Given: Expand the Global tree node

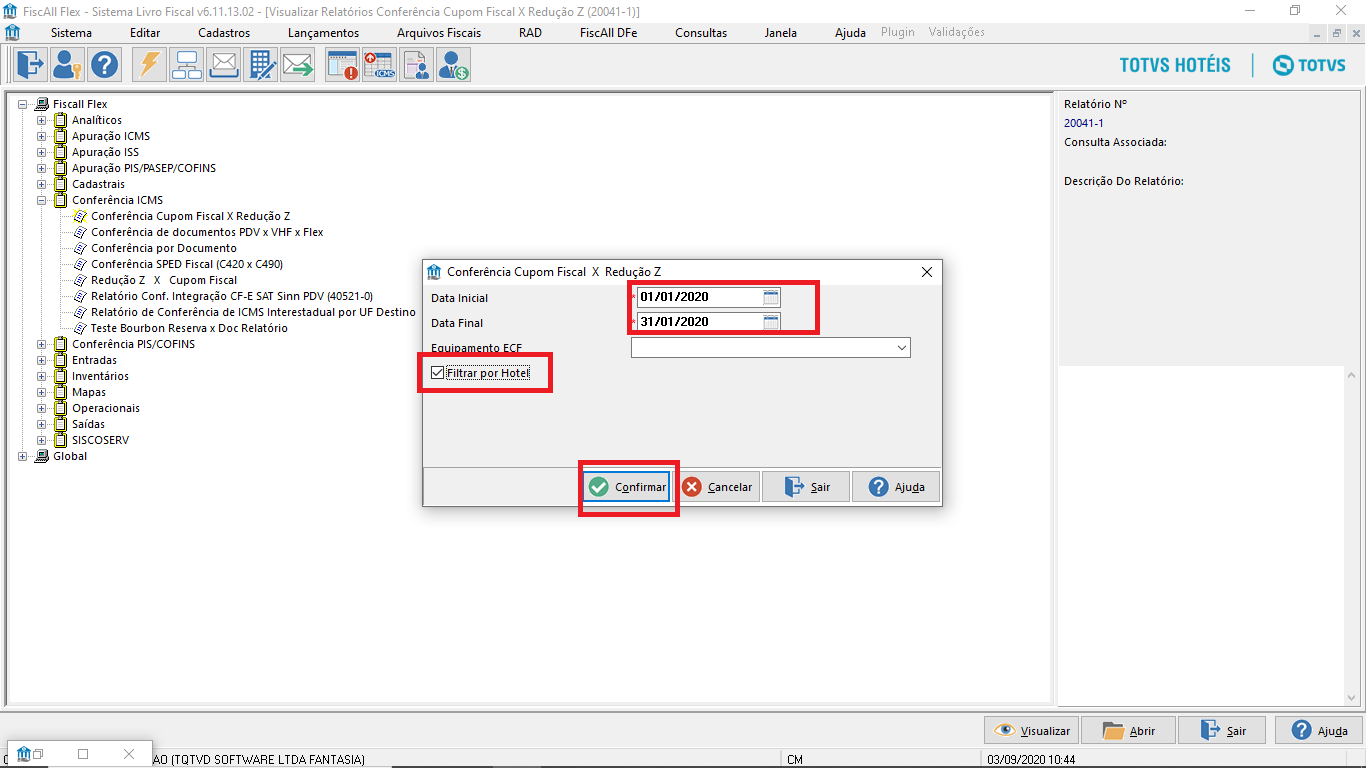Looking at the screenshot, I should point(22,456).
